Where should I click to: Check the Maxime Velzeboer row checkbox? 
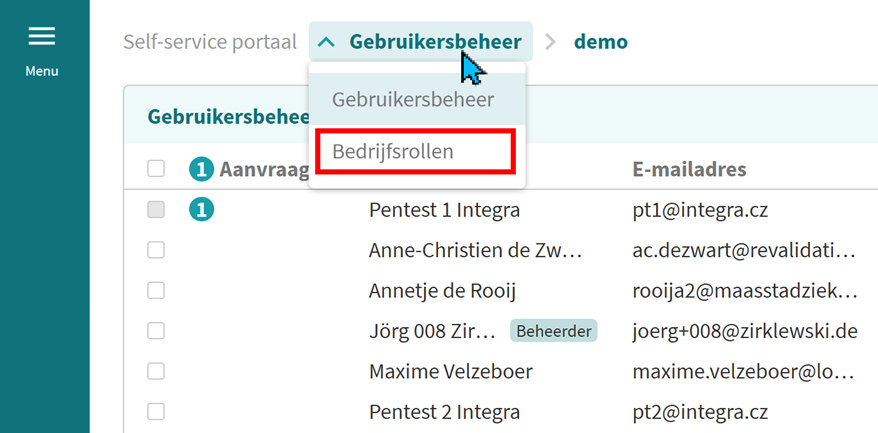156,372
